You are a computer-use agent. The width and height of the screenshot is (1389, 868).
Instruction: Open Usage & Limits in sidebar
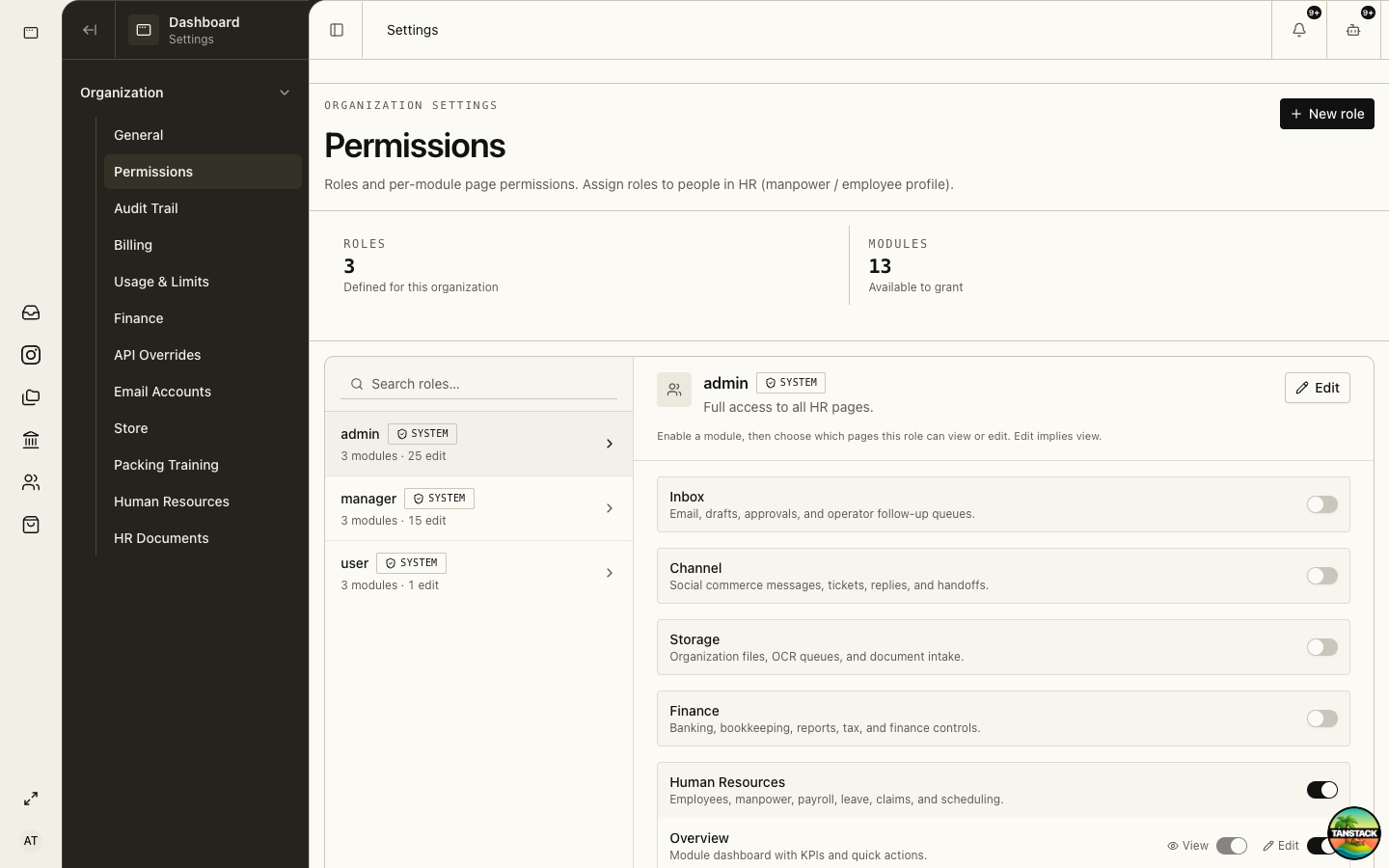point(203,282)
